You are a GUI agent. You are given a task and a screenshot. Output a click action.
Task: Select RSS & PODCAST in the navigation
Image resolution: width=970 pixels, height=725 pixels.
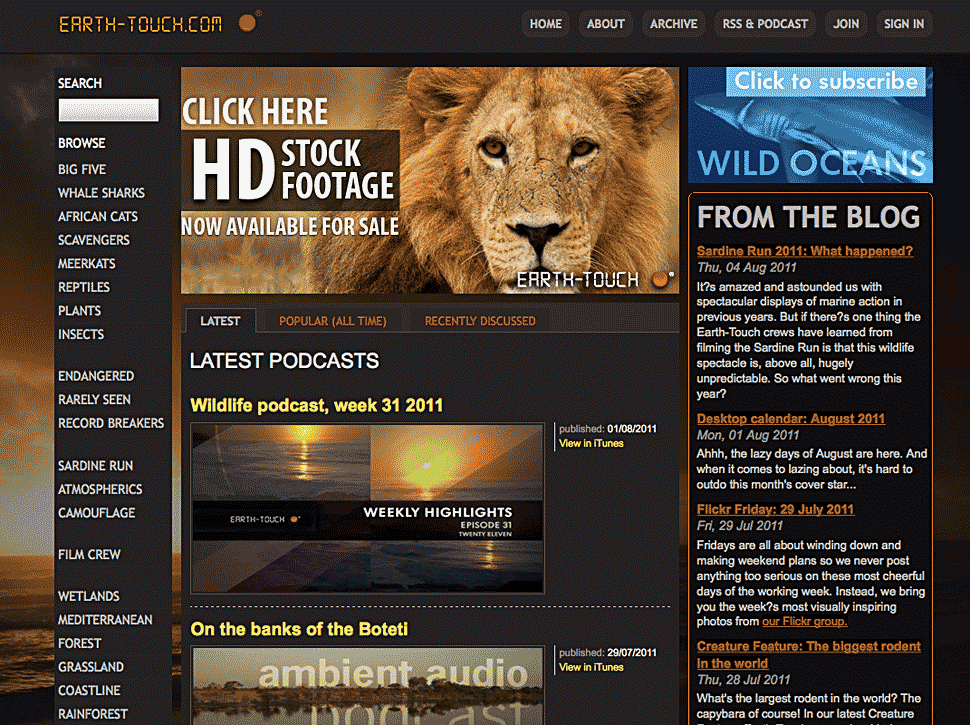pos(765,24)
